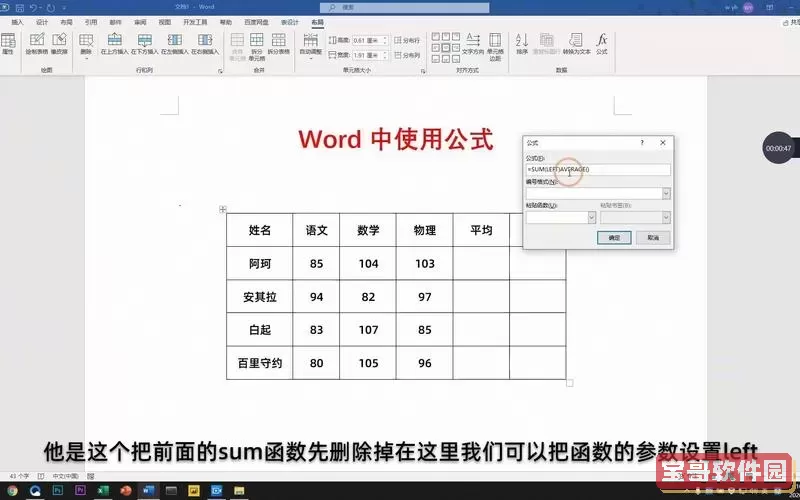
Task: Expand the paste bookmark dropdown in dialog
Action: [666, 218]
